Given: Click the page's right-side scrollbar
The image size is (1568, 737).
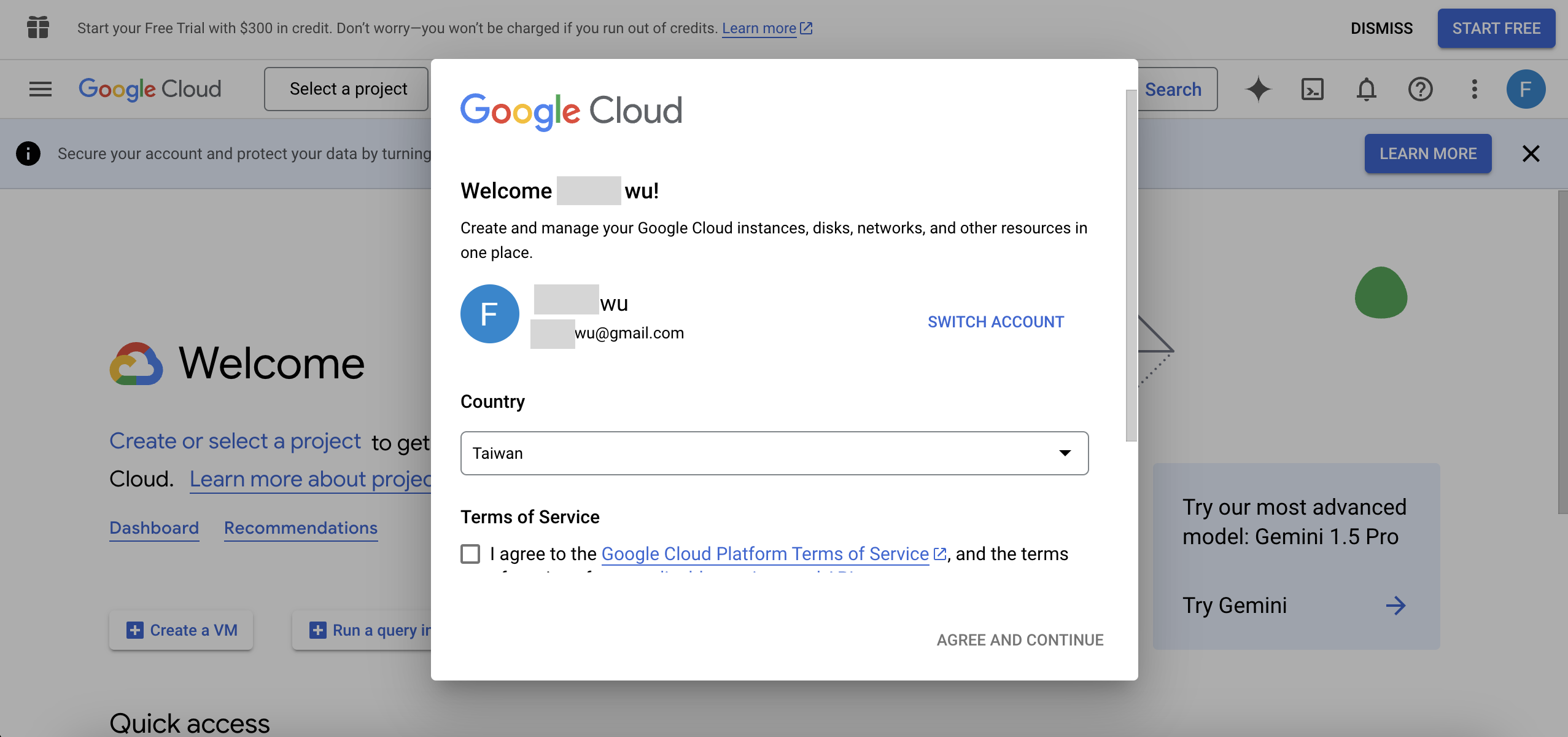Looking at the screenshot, I should pos(1562,352).
